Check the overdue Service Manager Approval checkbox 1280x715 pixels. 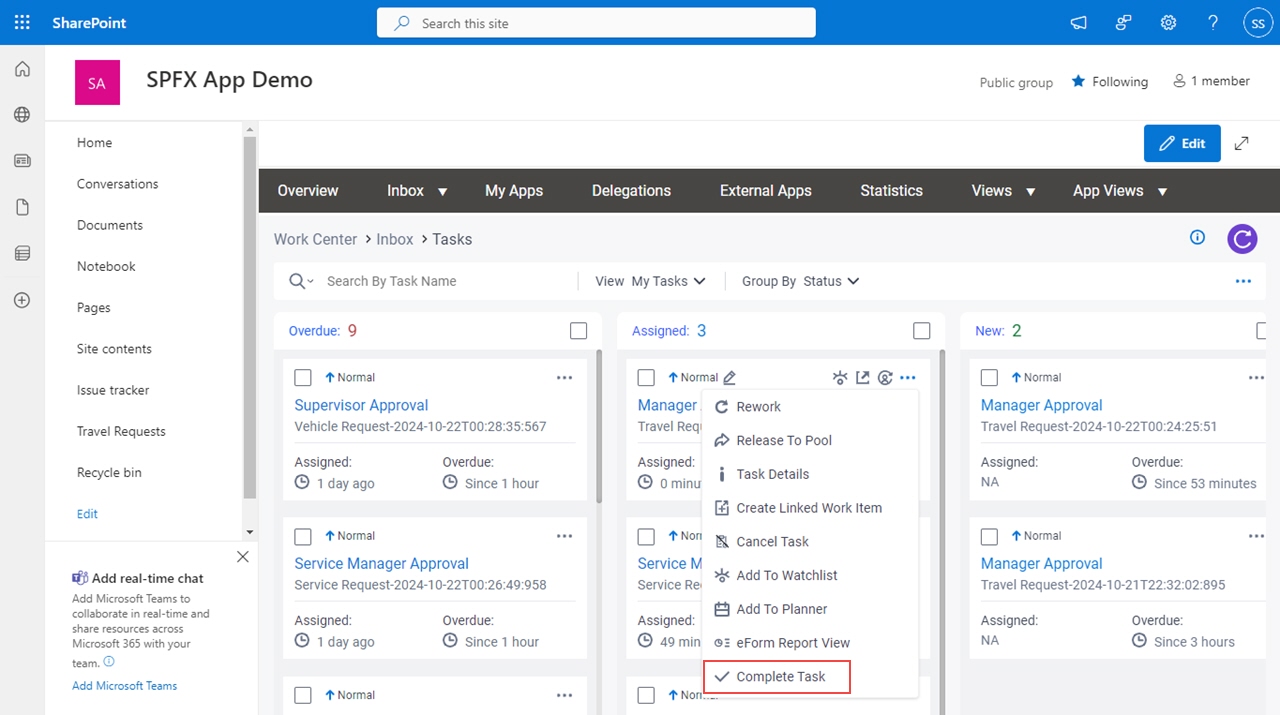[303, 536]
